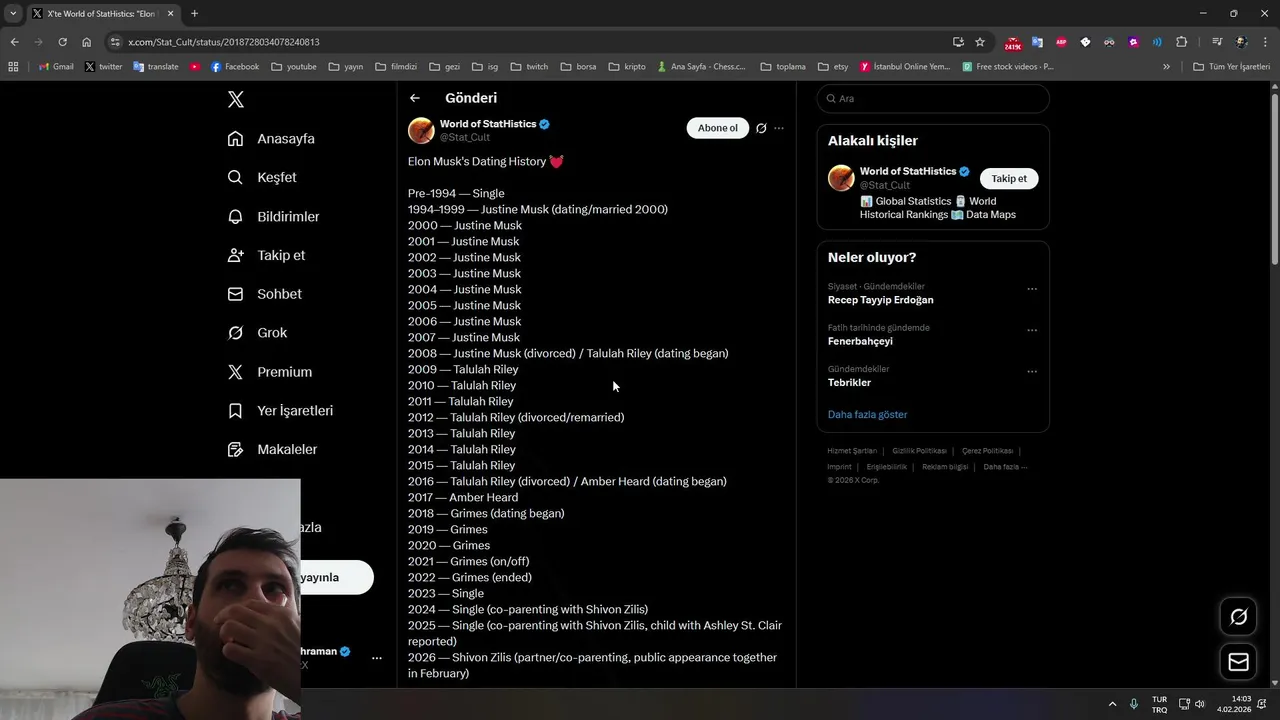Open floating messages envelope button
1280x720 pixels.
1238,662
